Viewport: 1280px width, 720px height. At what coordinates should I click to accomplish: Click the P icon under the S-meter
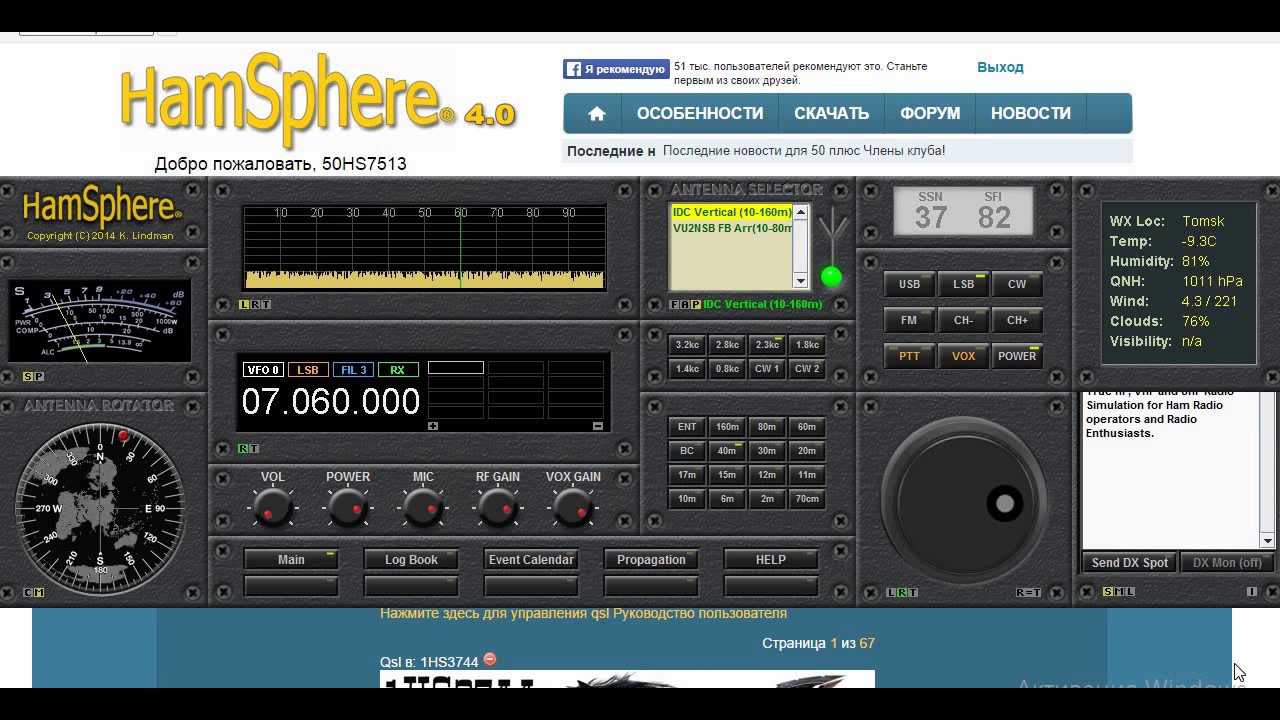(39, 376)
